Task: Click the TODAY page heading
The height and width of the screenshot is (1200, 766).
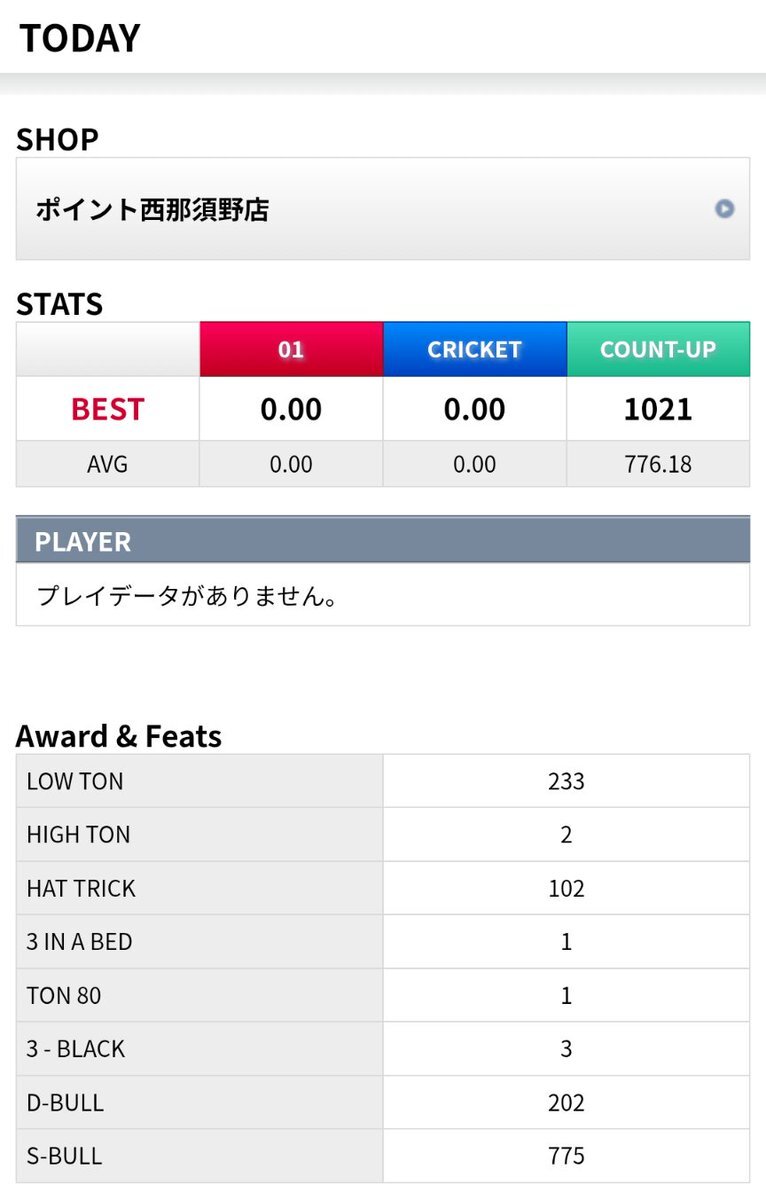Action: pyautogui.click(x=80, y=38)
